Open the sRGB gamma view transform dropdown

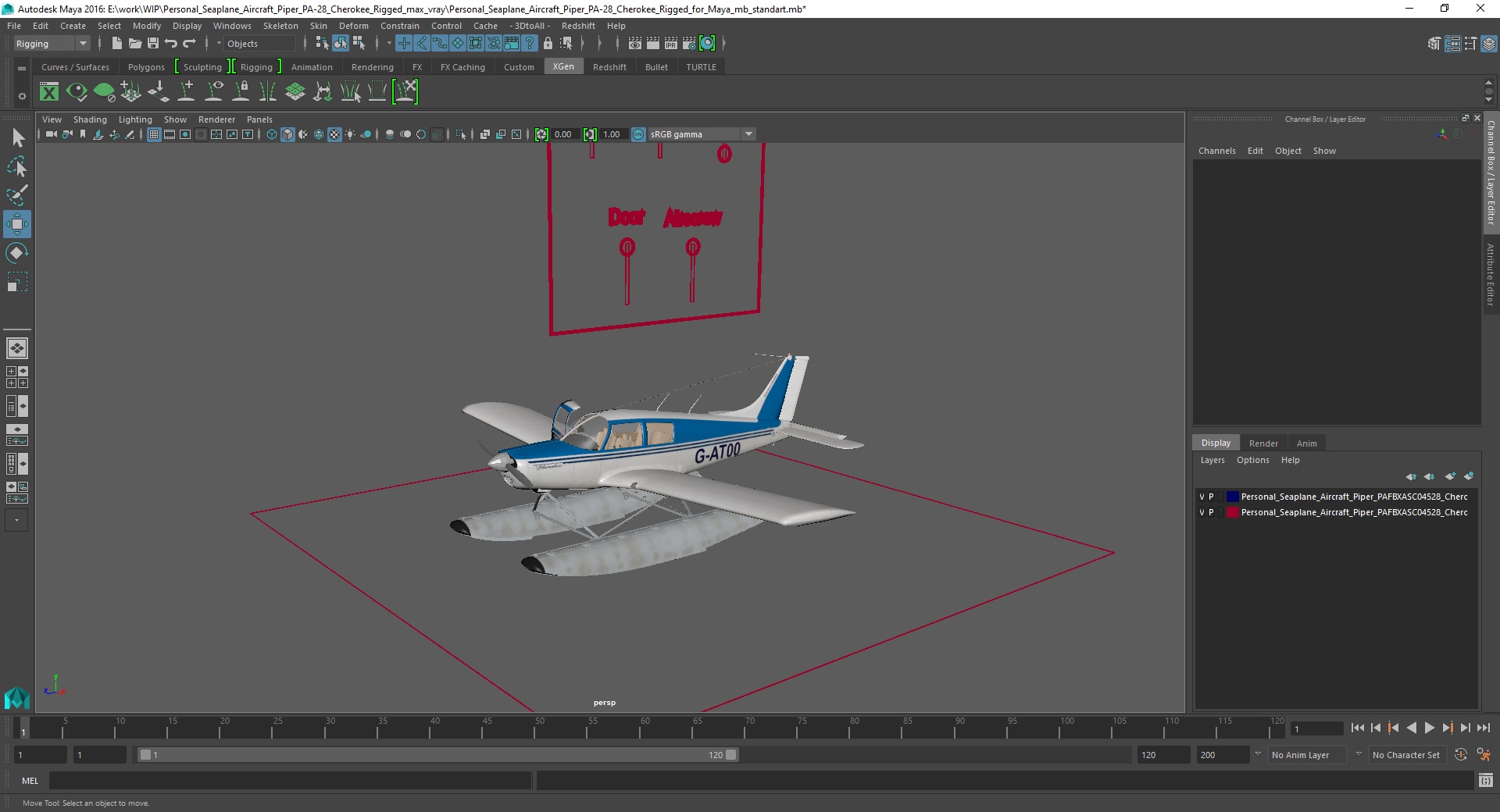click(x=701, y=134)
